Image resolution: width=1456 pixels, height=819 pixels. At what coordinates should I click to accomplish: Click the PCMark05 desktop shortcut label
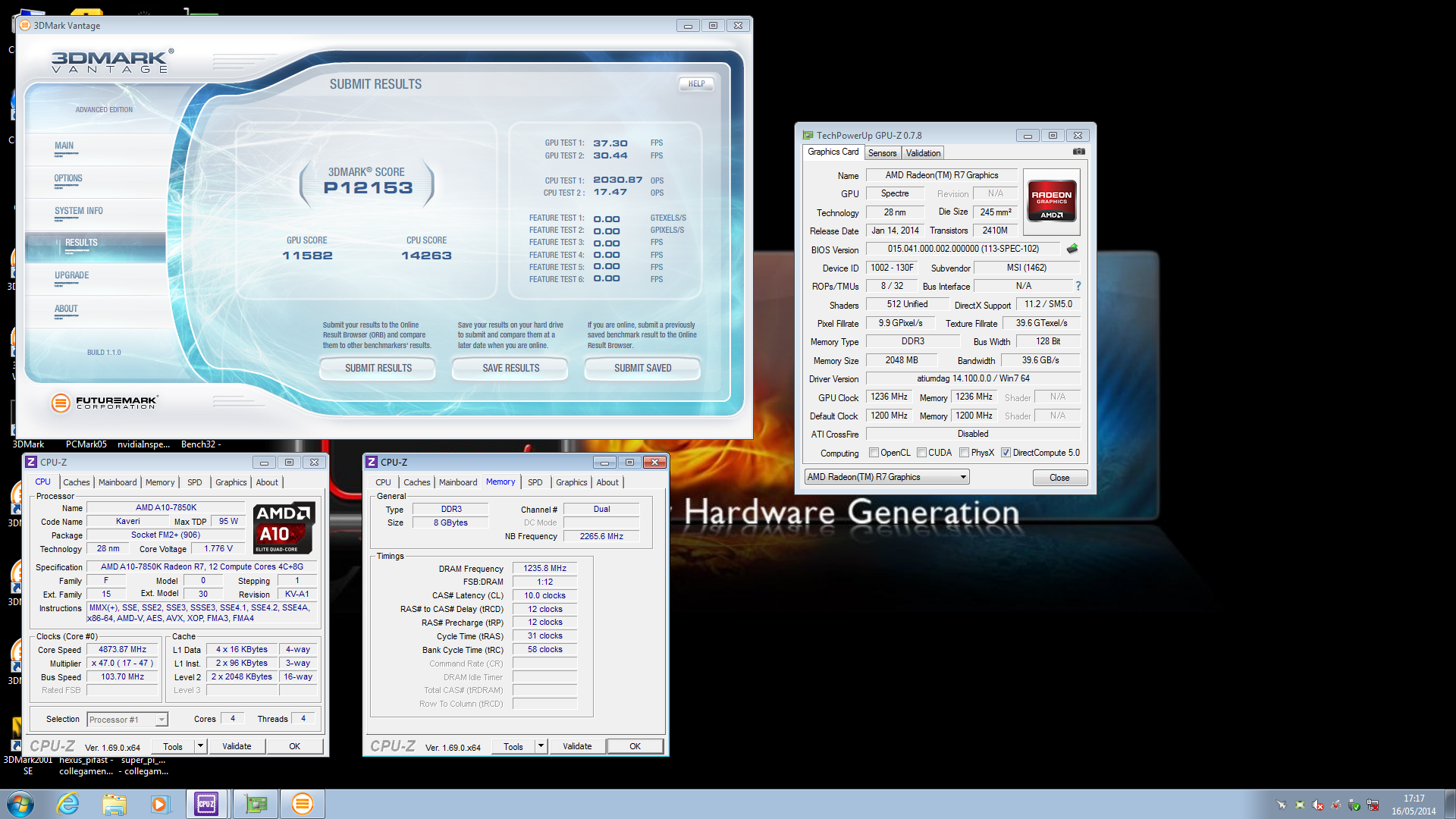pyautogui.click(x=86, y=444)
